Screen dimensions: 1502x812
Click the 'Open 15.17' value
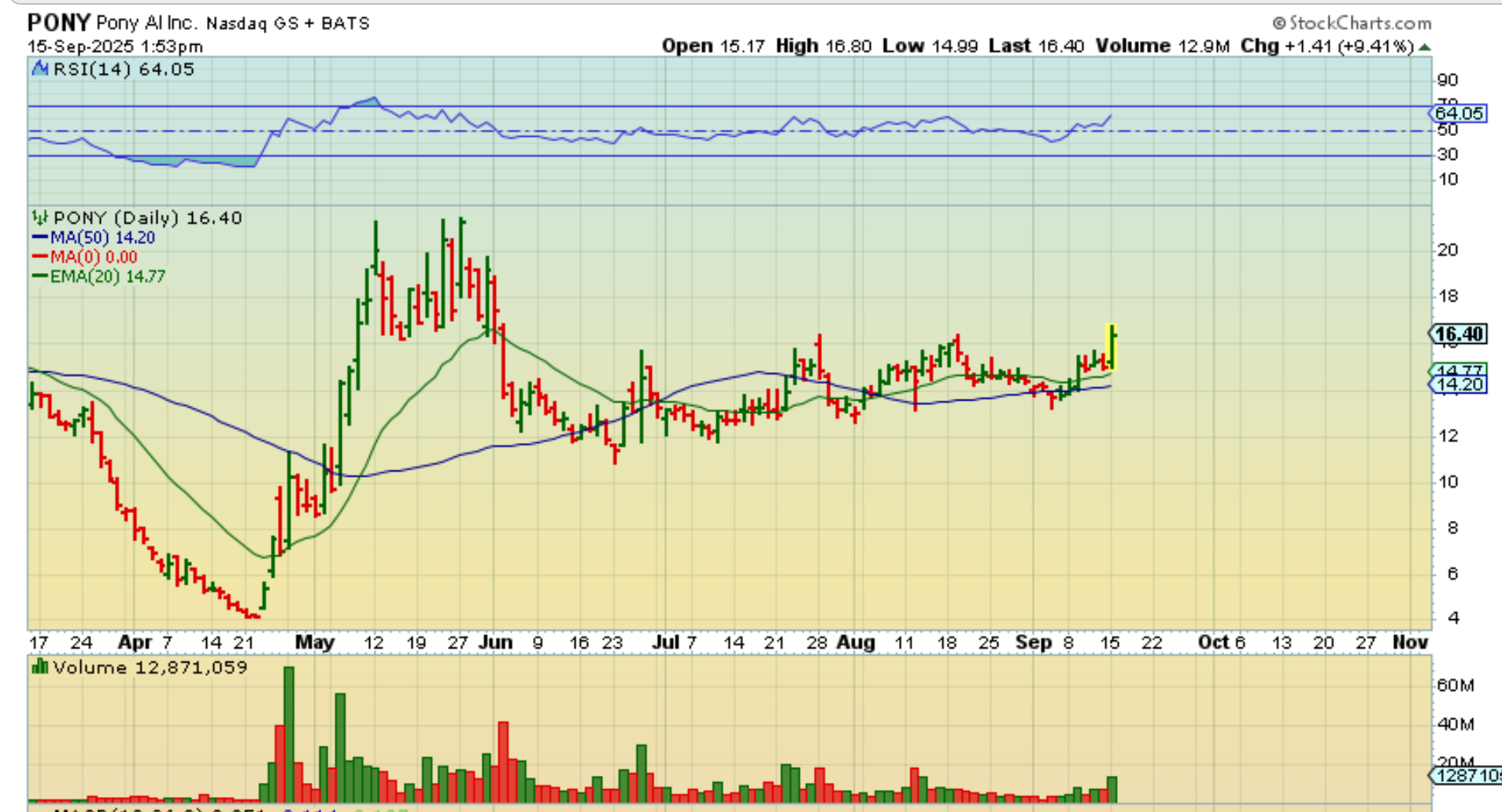pos(713,46)
